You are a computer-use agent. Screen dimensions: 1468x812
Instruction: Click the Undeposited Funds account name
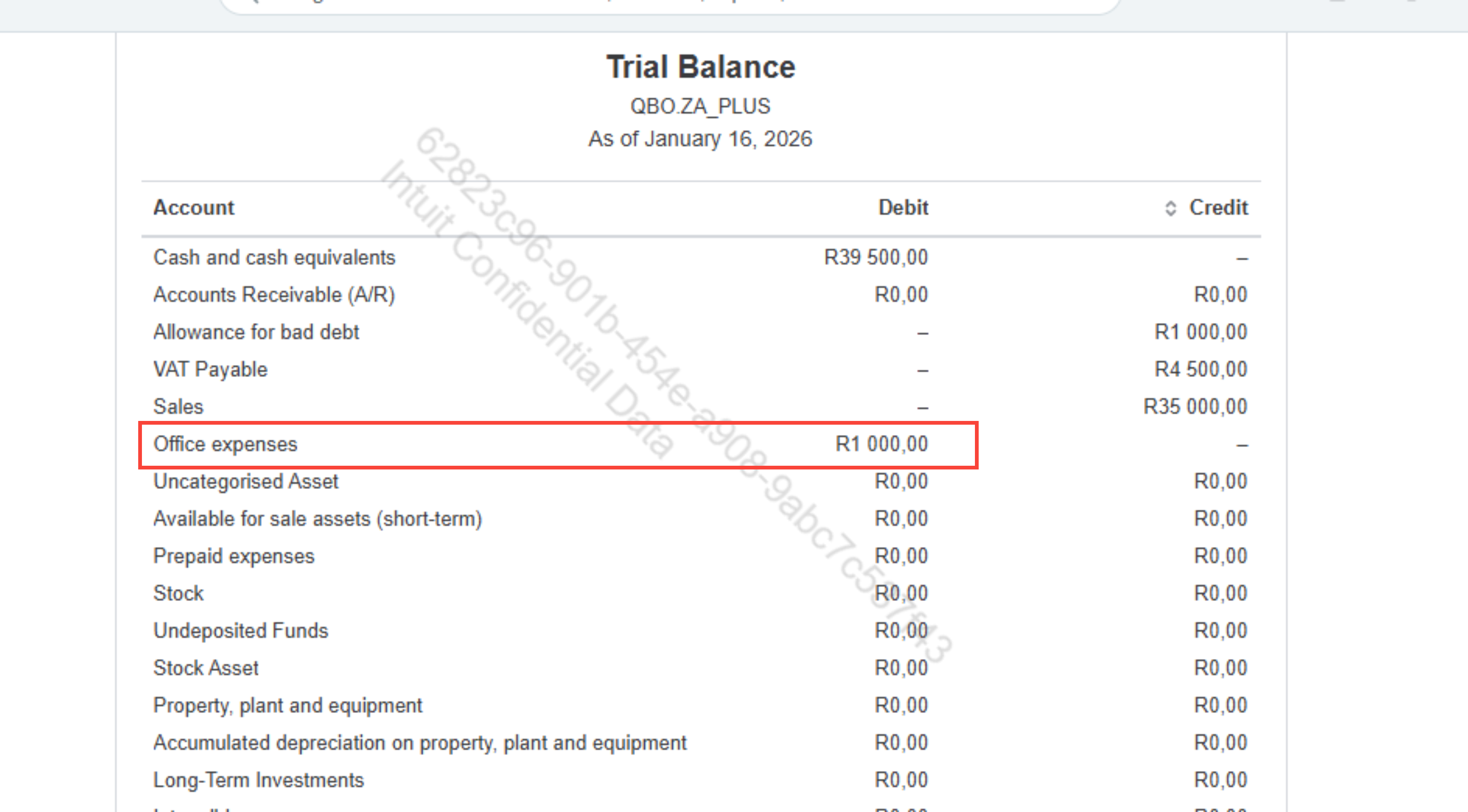[x=240, y=631]
